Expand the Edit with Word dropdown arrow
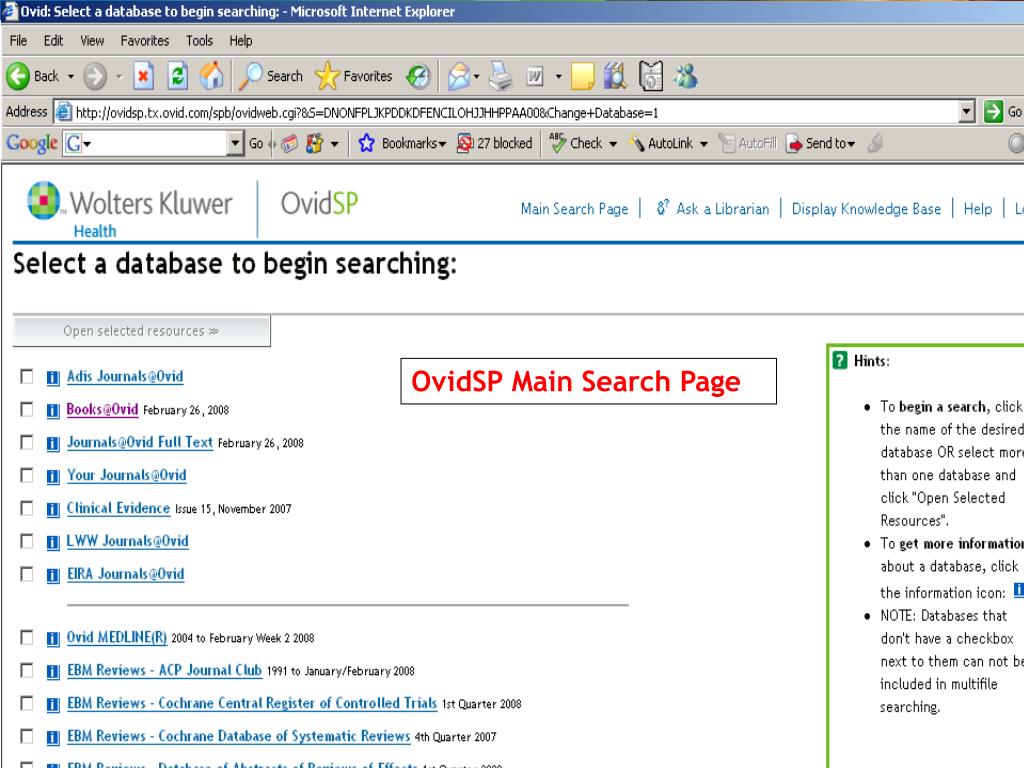 click(558, 76)
